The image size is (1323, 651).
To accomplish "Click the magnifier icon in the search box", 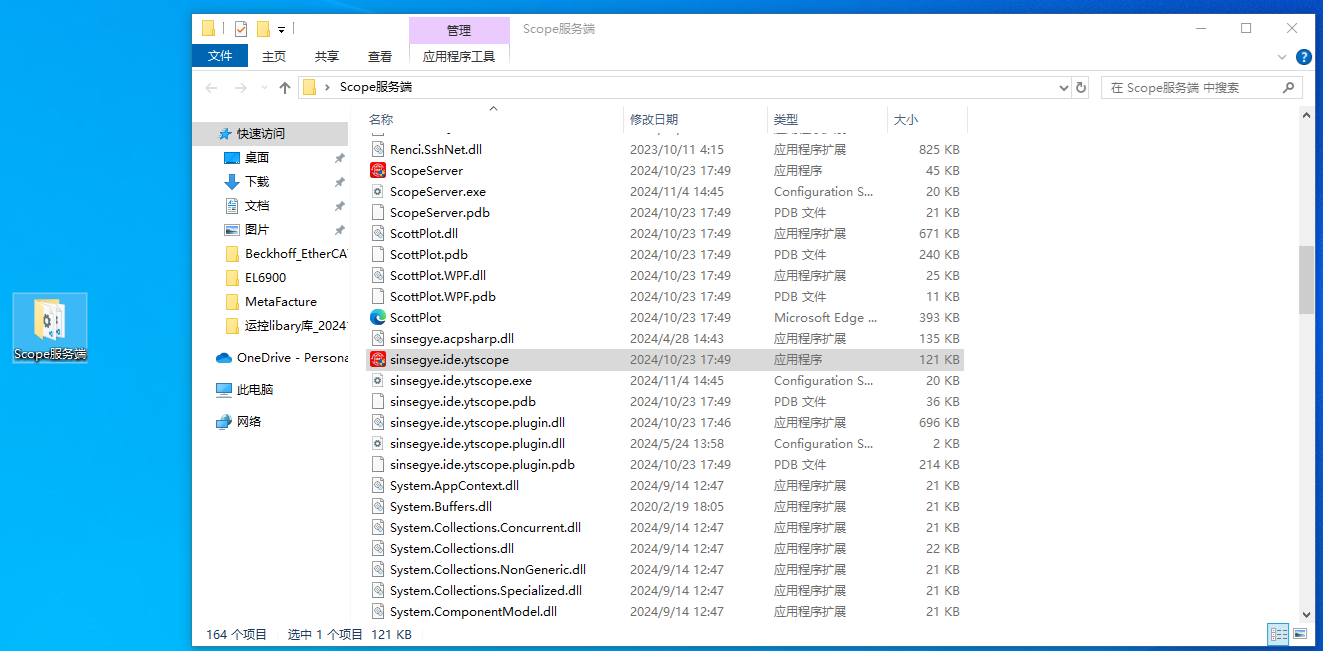I will (x=1289, y=88).
